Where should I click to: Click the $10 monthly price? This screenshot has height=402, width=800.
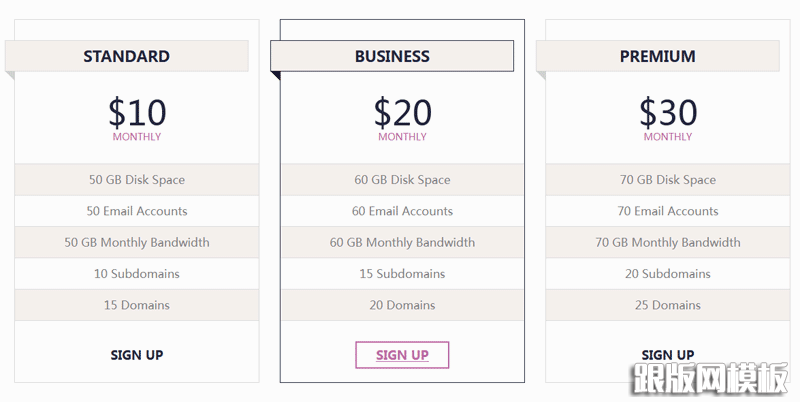(x=137, y=112)
